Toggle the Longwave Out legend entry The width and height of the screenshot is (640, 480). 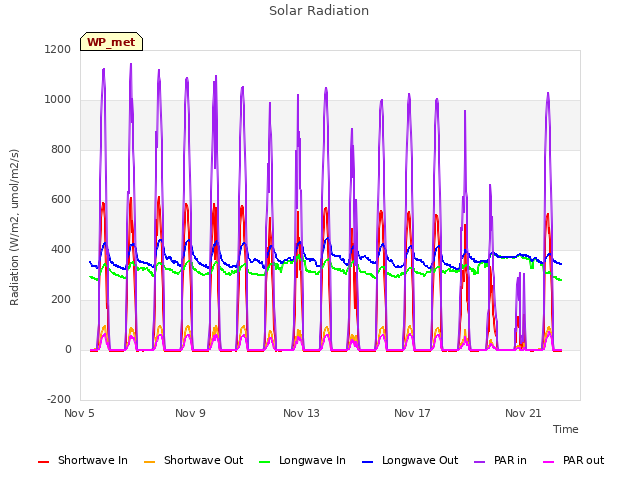(410, 460)
